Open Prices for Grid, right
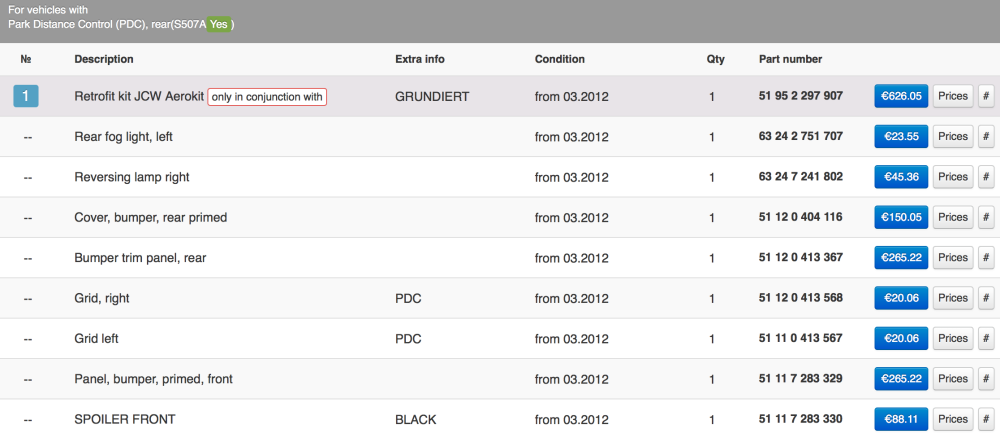 point(953,298)
